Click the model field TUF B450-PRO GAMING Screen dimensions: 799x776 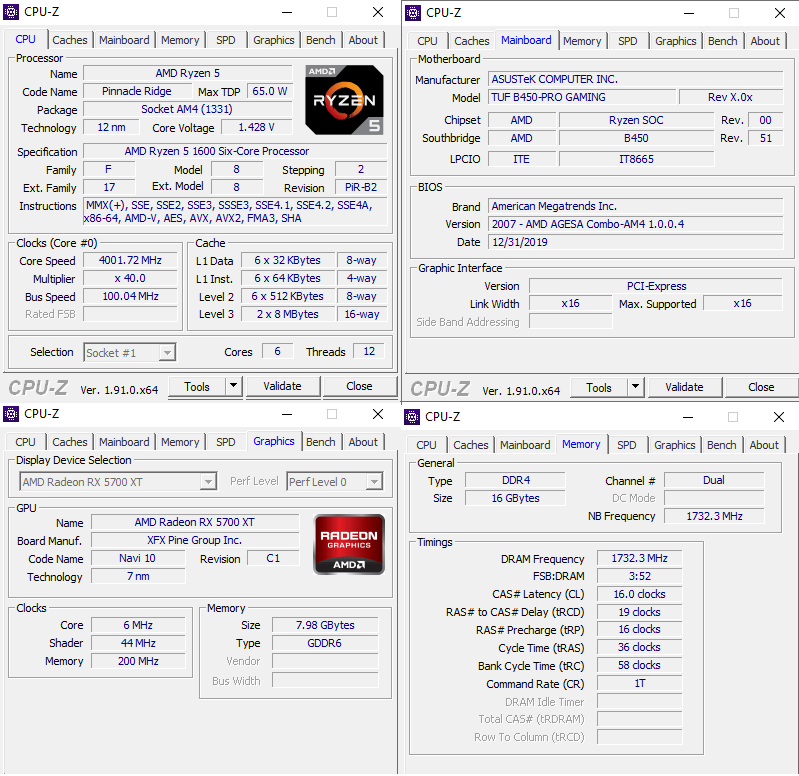[x=582, y=97]
